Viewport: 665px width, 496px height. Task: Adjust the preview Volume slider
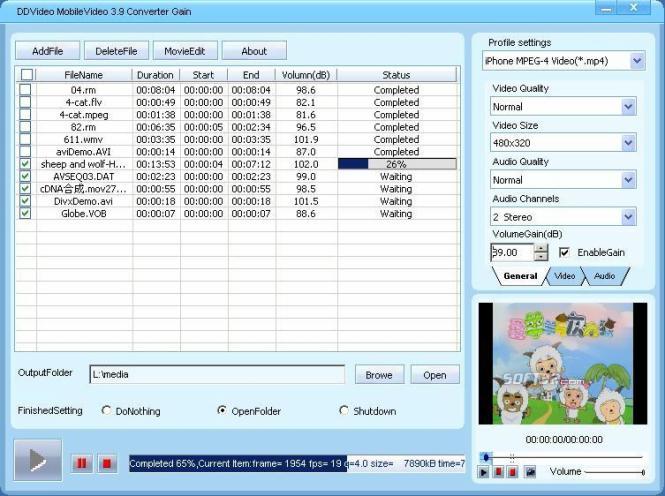pos(615,472)
